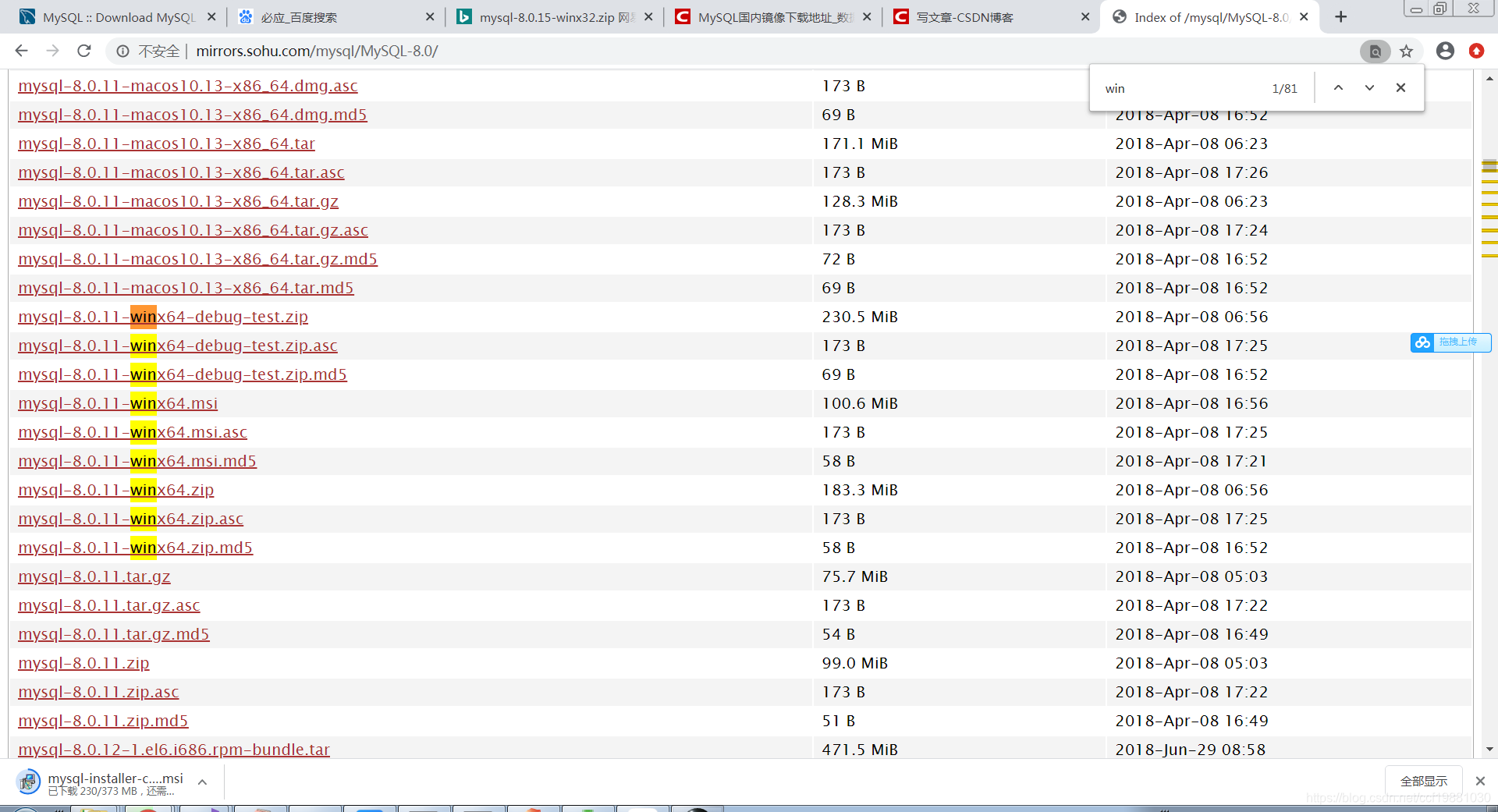Download mysql-8.0.11.tar.gz
Screen dimensions: 1498x812
(94, 576)
